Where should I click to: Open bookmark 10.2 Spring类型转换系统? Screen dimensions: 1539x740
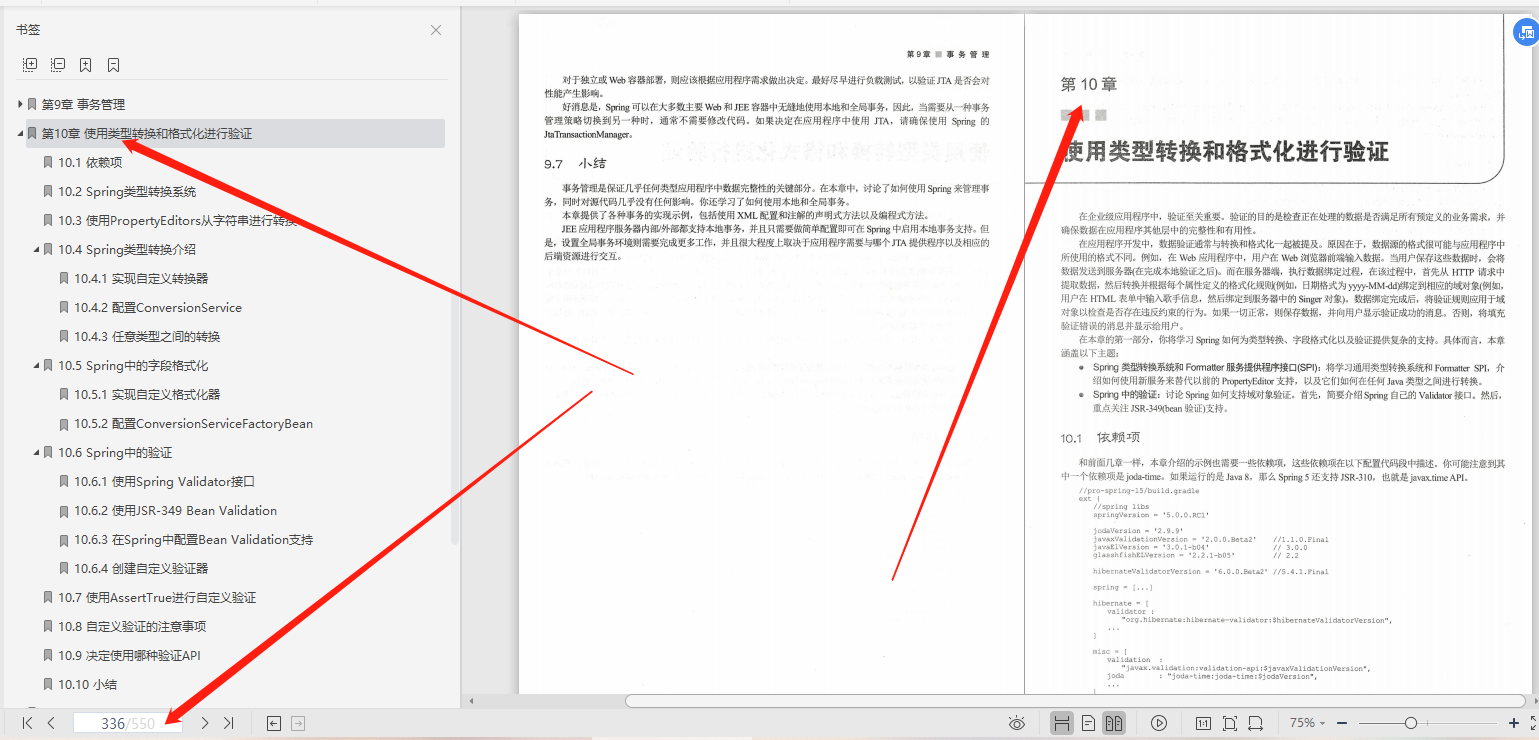tap(127, 191)
